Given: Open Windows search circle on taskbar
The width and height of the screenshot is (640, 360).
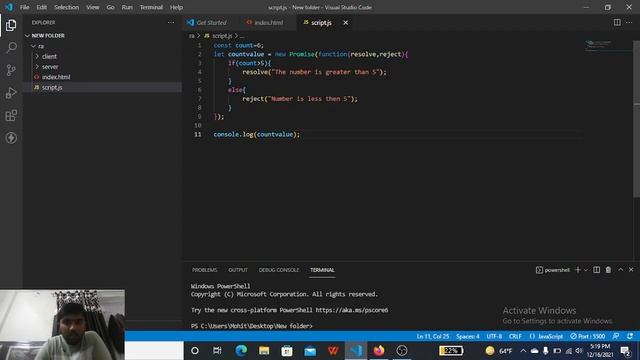Looking at the screenshot, I should [x=195, y=351].
